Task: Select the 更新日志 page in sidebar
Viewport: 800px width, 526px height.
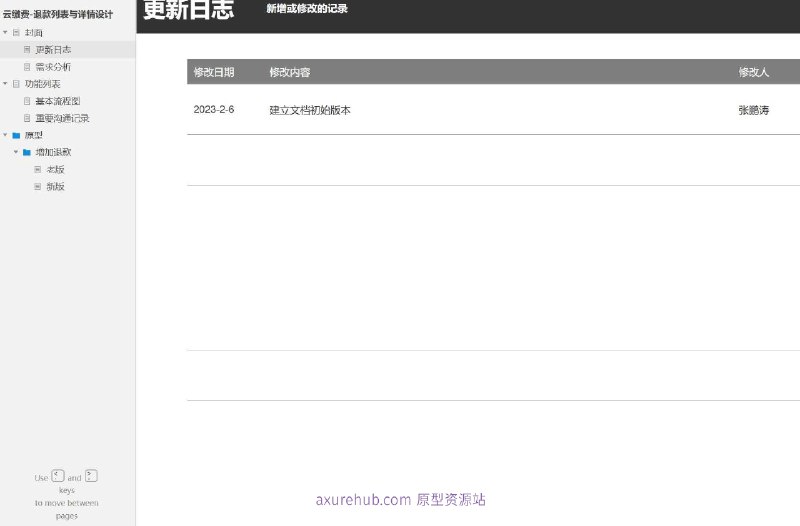Action: click(53, 49)
